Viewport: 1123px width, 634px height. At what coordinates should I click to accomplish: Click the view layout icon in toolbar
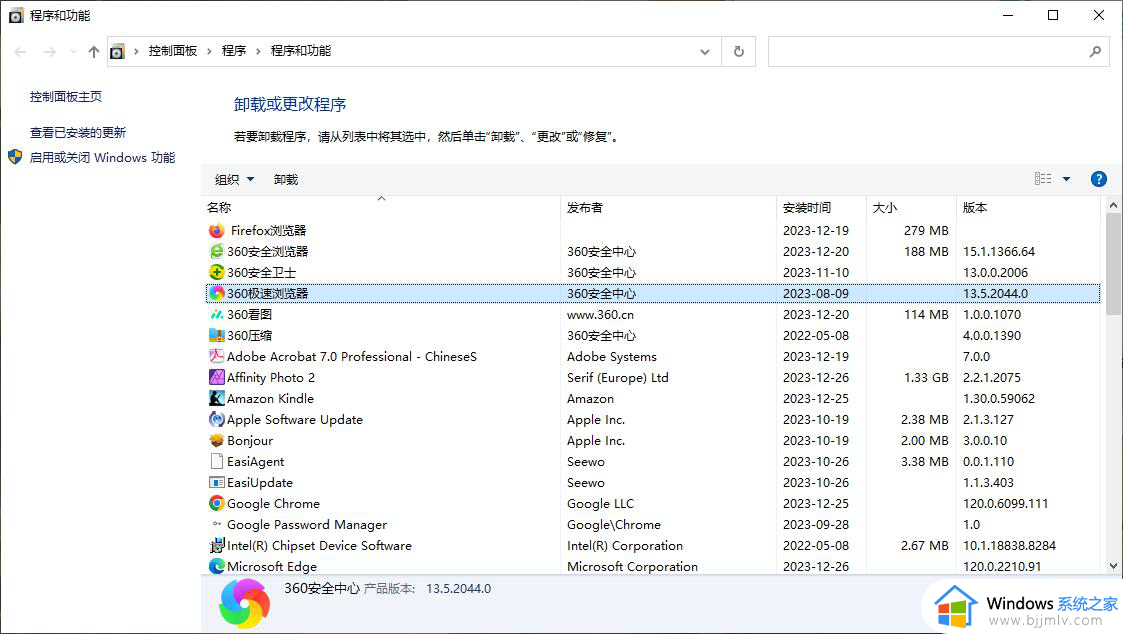point(1043,179)
